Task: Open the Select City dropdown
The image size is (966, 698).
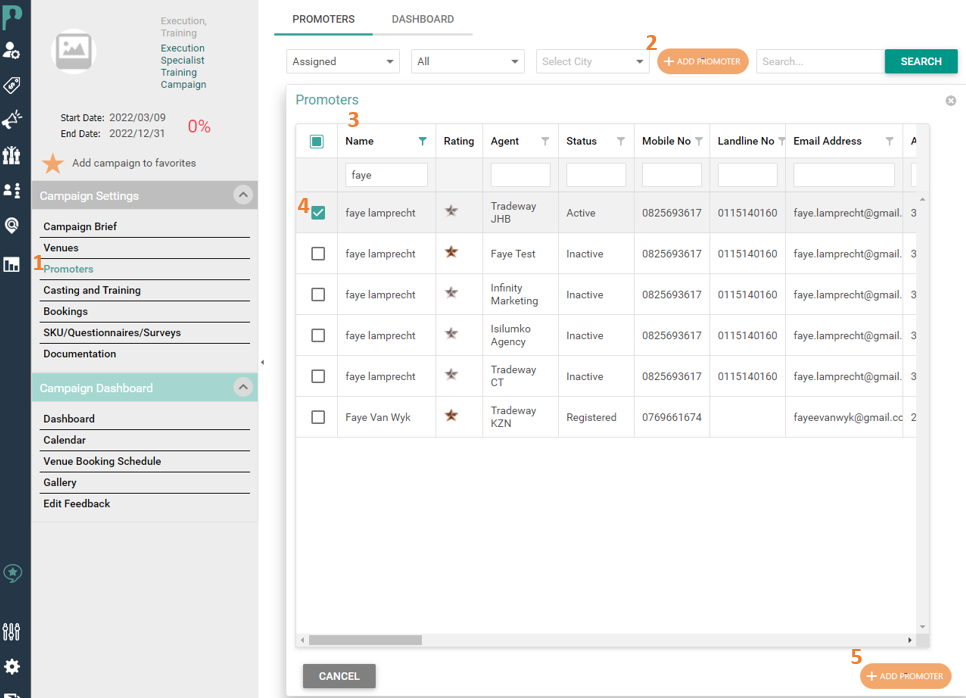Action: (592, 61)
